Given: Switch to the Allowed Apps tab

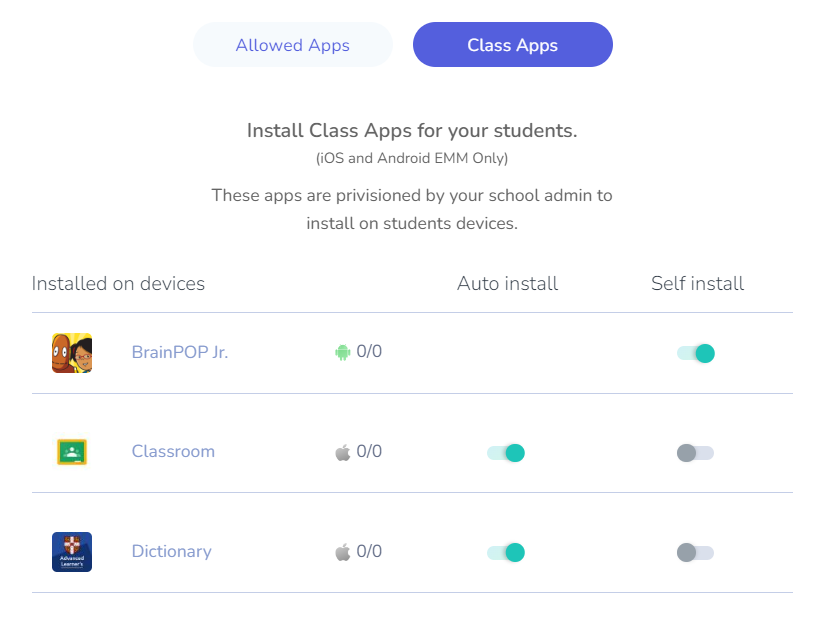Looking at the screenshot, I should tap(292, 45).
